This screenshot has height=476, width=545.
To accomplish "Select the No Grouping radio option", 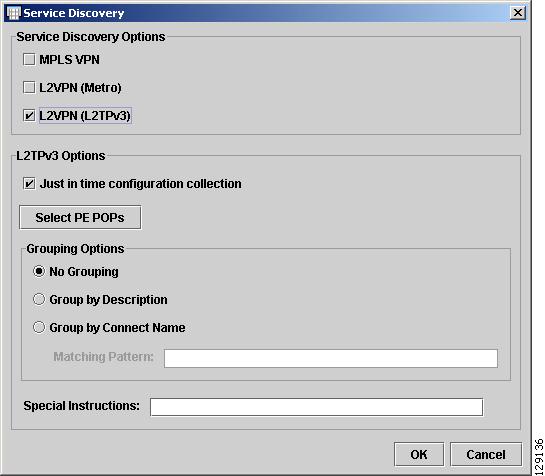I will point(39,271).
